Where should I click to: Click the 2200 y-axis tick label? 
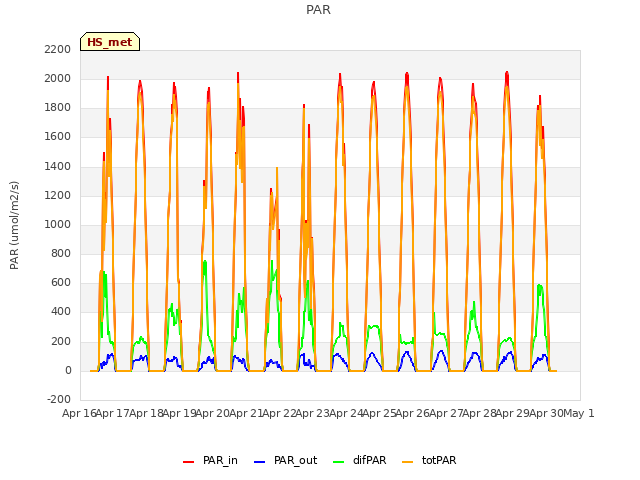(58, 49)
